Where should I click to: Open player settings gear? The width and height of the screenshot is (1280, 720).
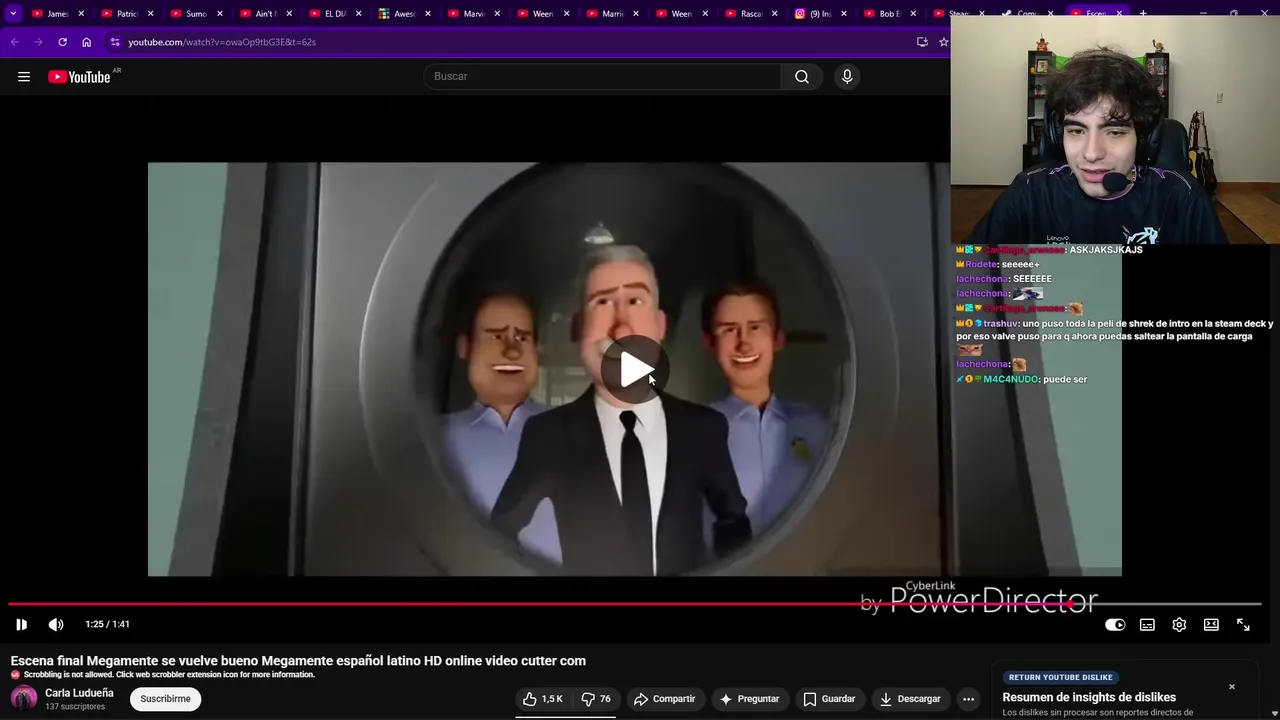point(1179,624)
